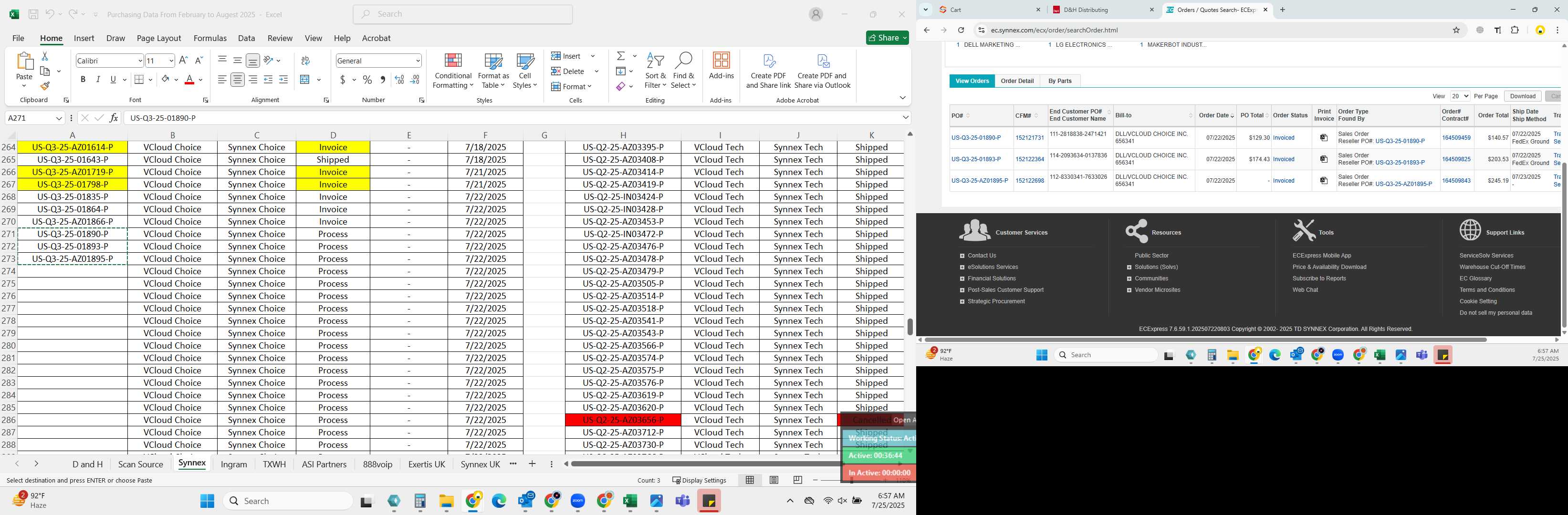Toggle Center horizontal alignment
The height and width of the screenshot is (515, 1568).
(x=237, y=80)
